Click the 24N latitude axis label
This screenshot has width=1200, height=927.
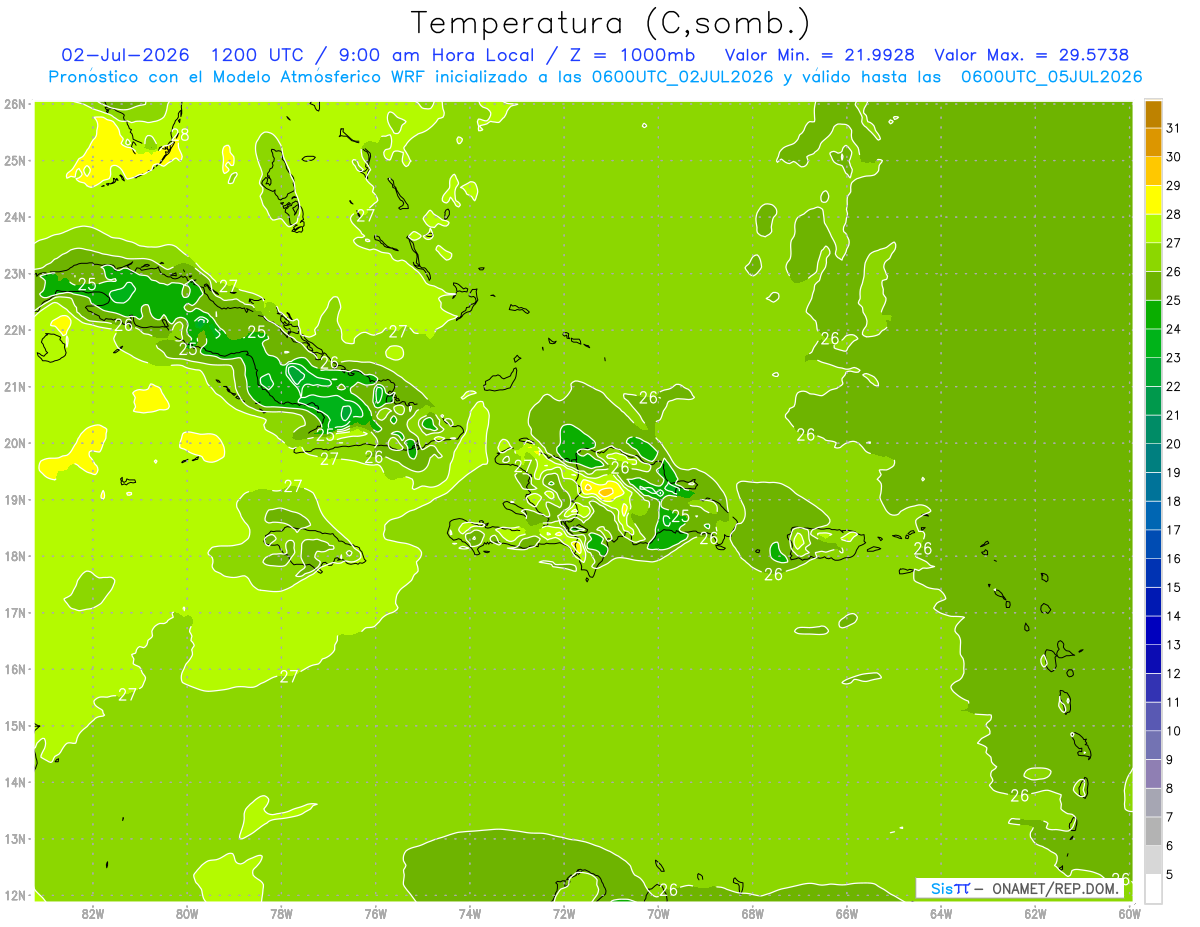(15, 217)
